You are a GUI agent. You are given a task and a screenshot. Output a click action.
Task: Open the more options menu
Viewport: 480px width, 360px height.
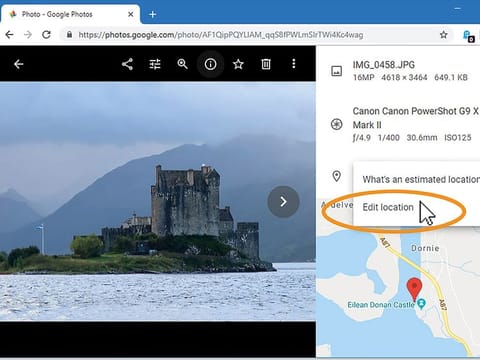294,64
